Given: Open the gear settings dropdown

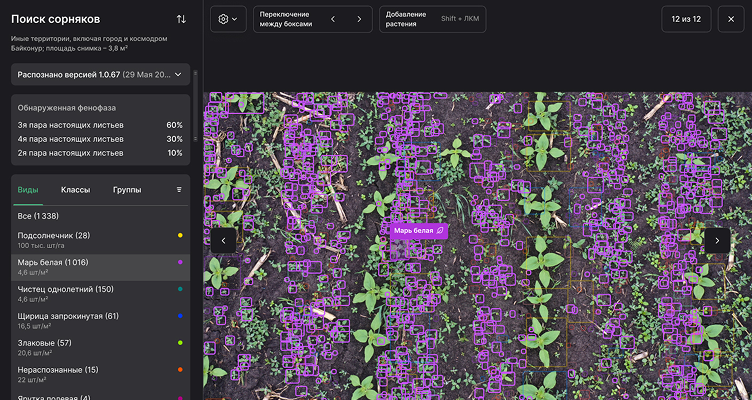Looking at the screenshot, I should point(227,19).
